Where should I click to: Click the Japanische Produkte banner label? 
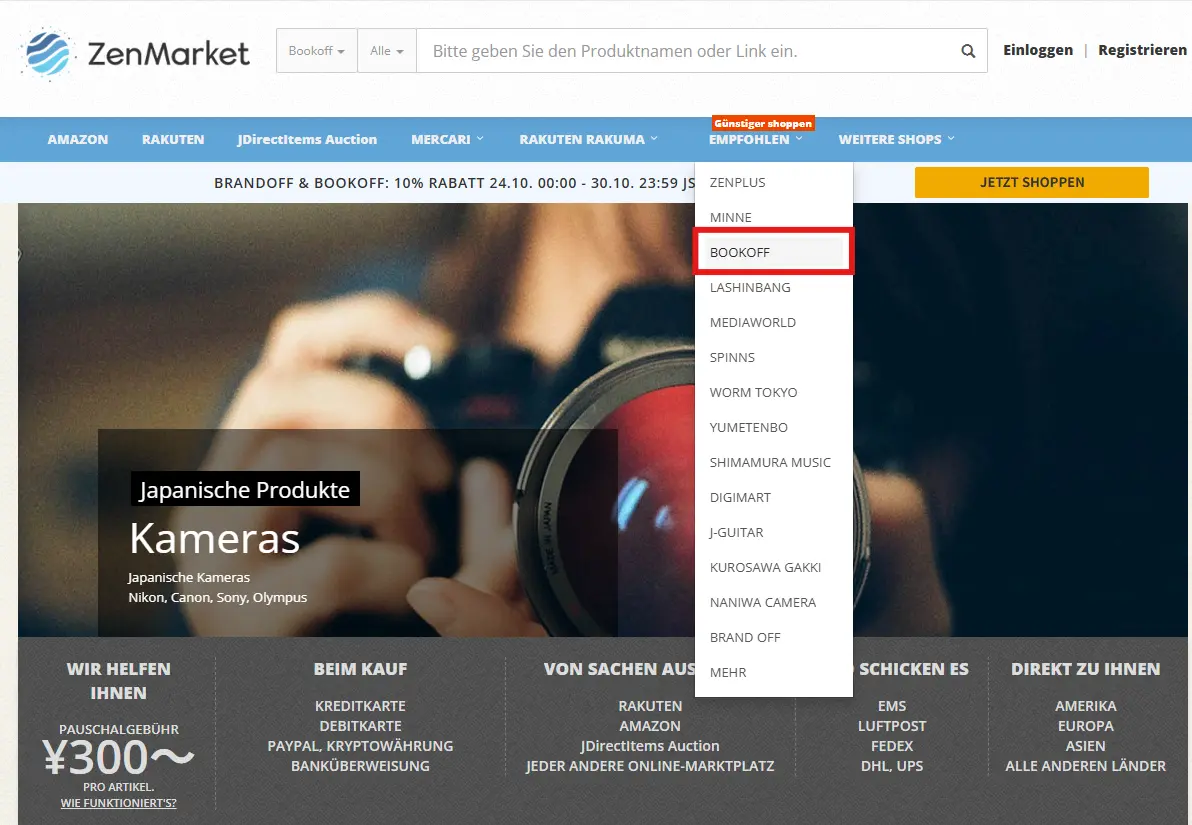[x=245, y=490]
